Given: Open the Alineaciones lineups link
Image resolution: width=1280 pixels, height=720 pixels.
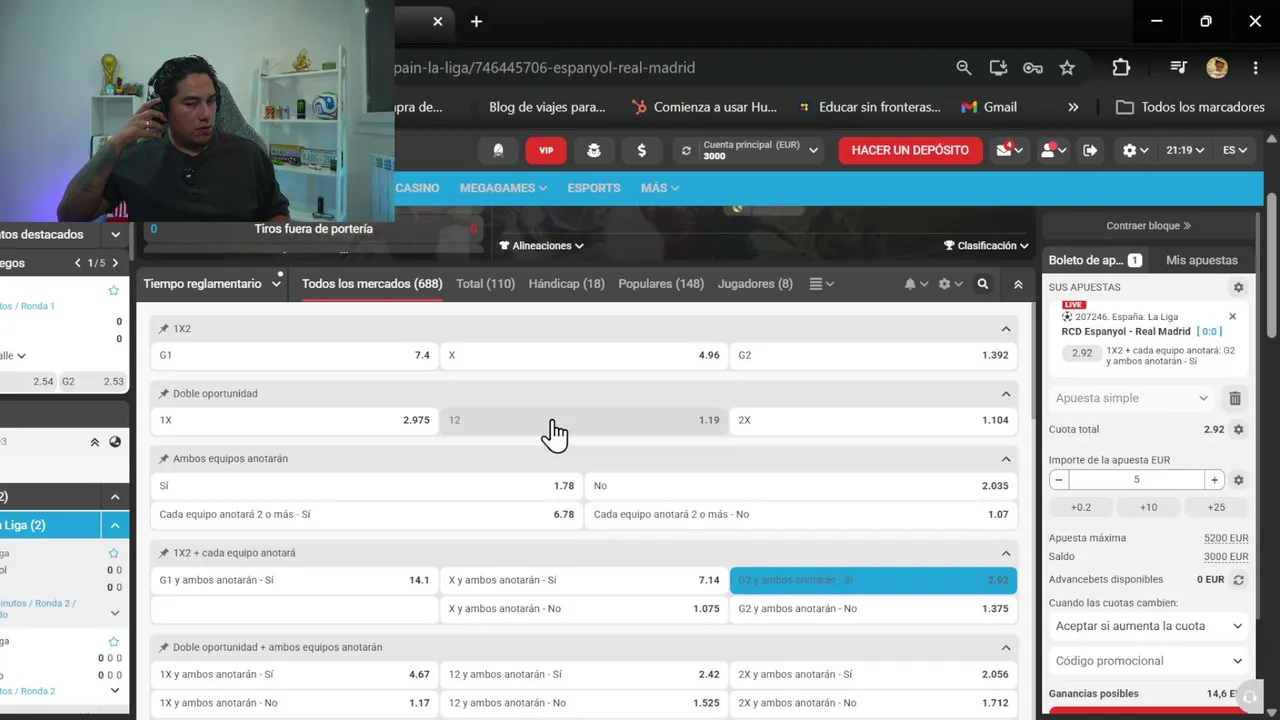Looking at the screenshot, I should click(x=541, y=246).
